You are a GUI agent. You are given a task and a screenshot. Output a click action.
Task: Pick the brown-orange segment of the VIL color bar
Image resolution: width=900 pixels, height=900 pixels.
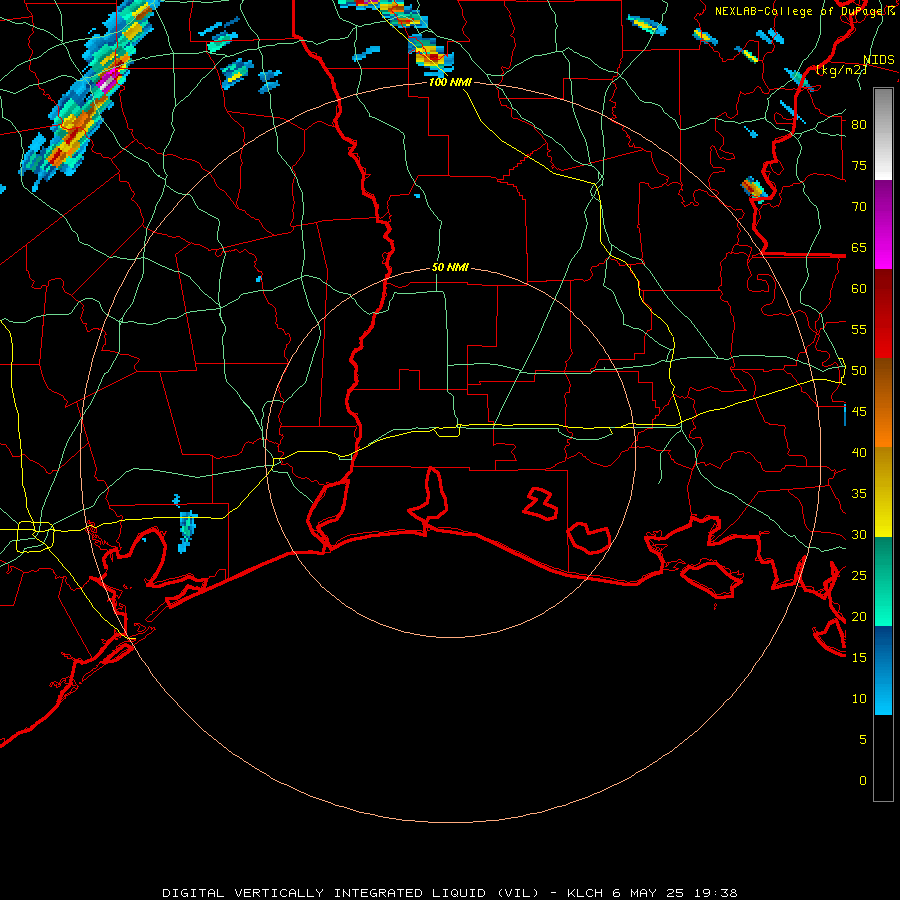[x=883, y=402]
